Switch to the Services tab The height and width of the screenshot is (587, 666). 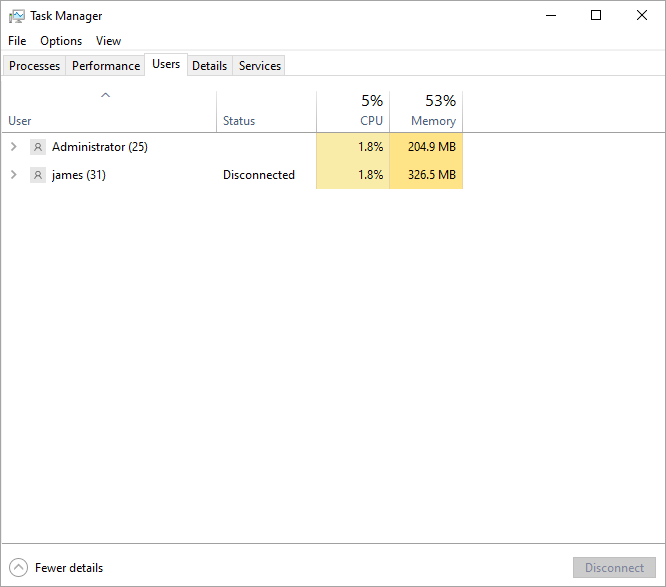pos(260,66)
